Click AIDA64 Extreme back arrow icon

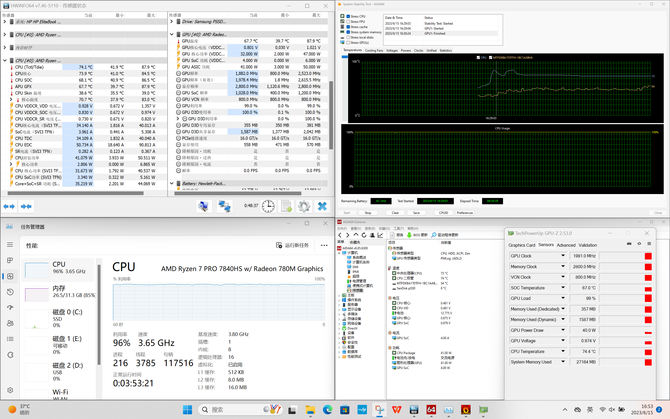click(x=340, y=235)
